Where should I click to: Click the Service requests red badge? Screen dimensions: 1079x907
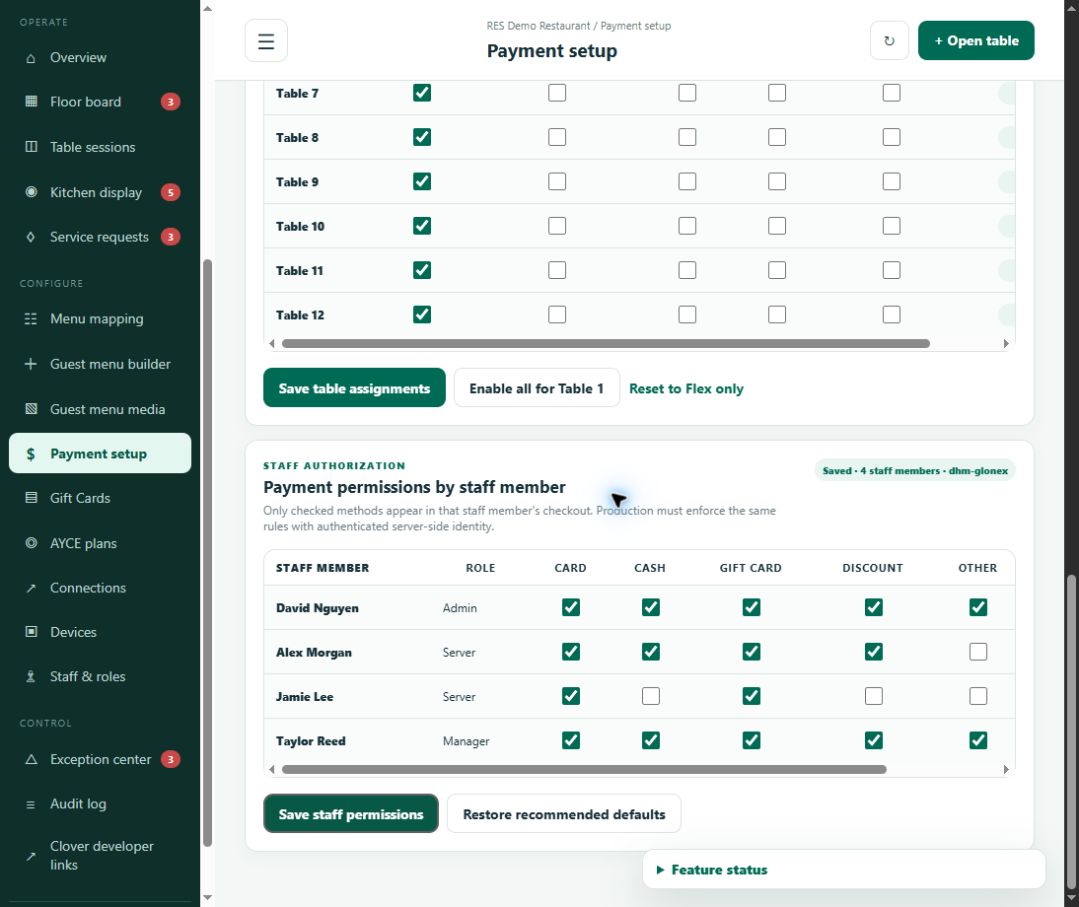171,237
